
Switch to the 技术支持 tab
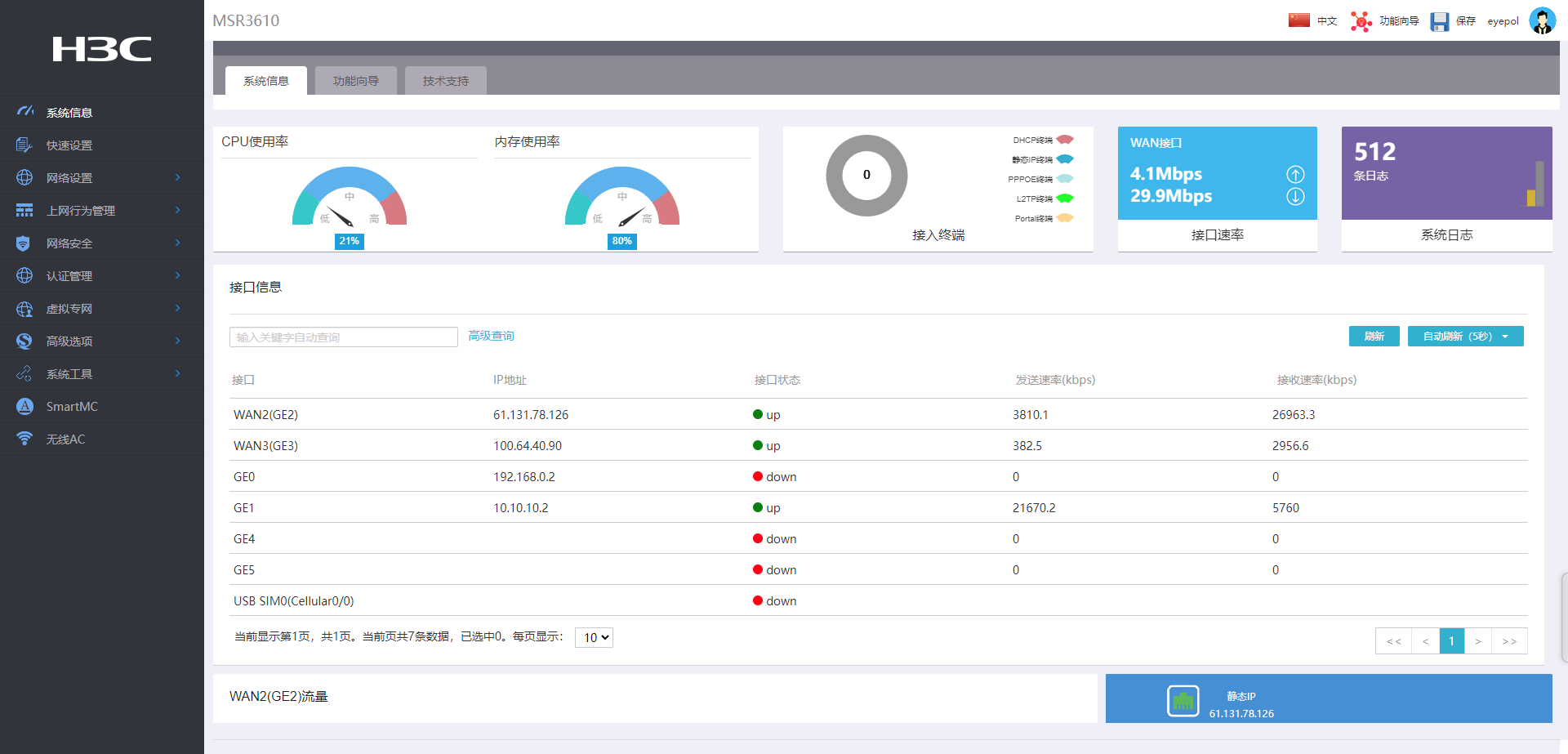(x=446, y=81)
